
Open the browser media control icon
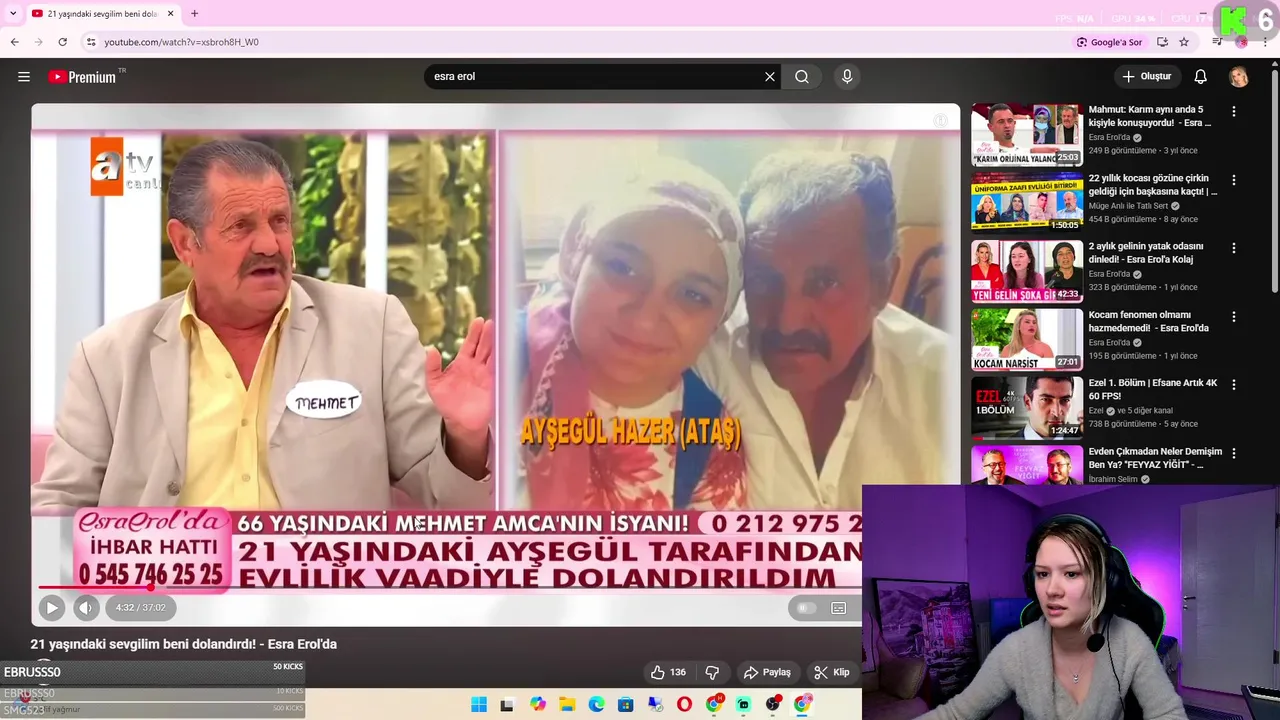[x=1217, y=42]
